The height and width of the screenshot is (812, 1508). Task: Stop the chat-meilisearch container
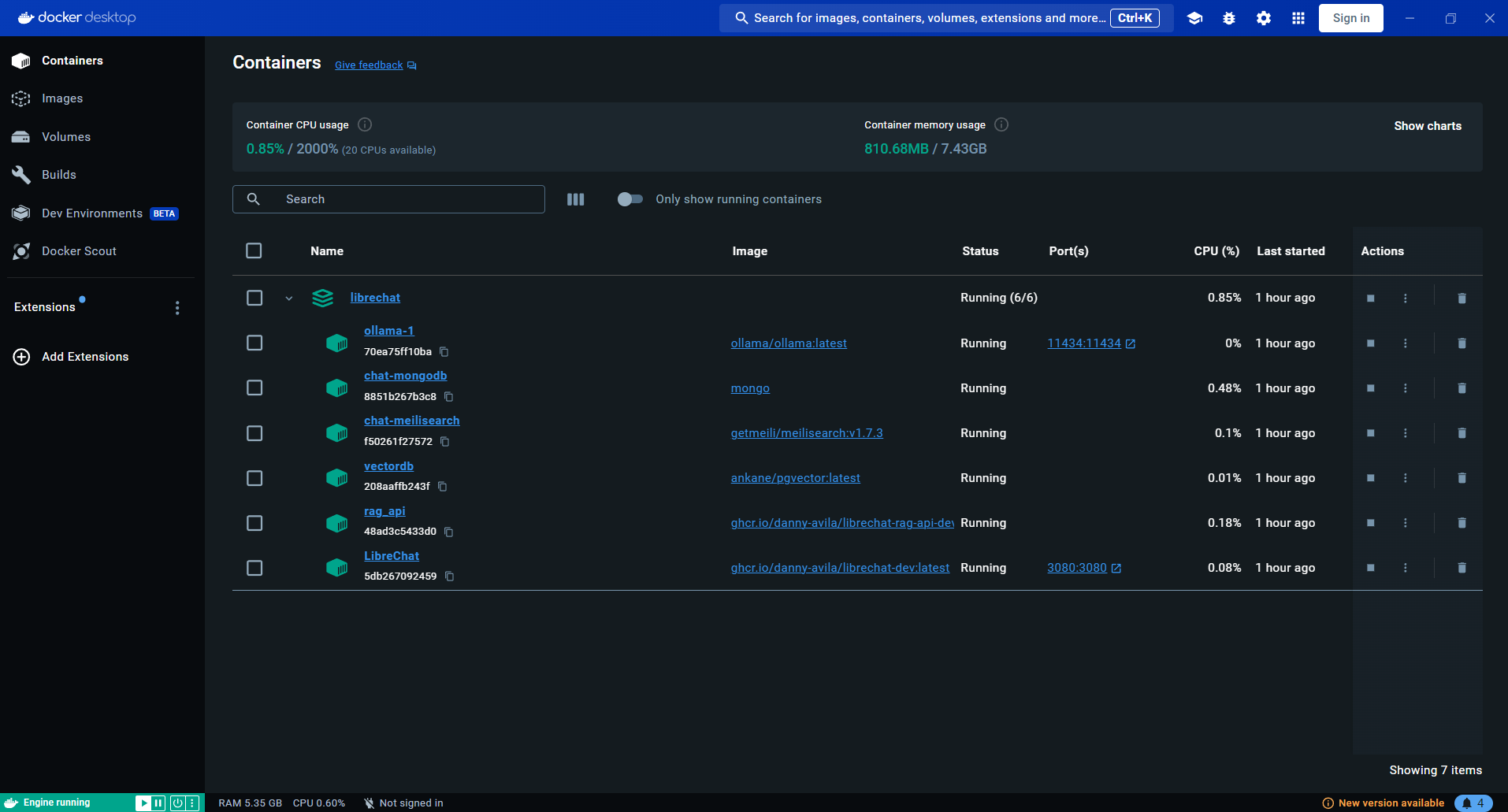[x=1371, y=433]
